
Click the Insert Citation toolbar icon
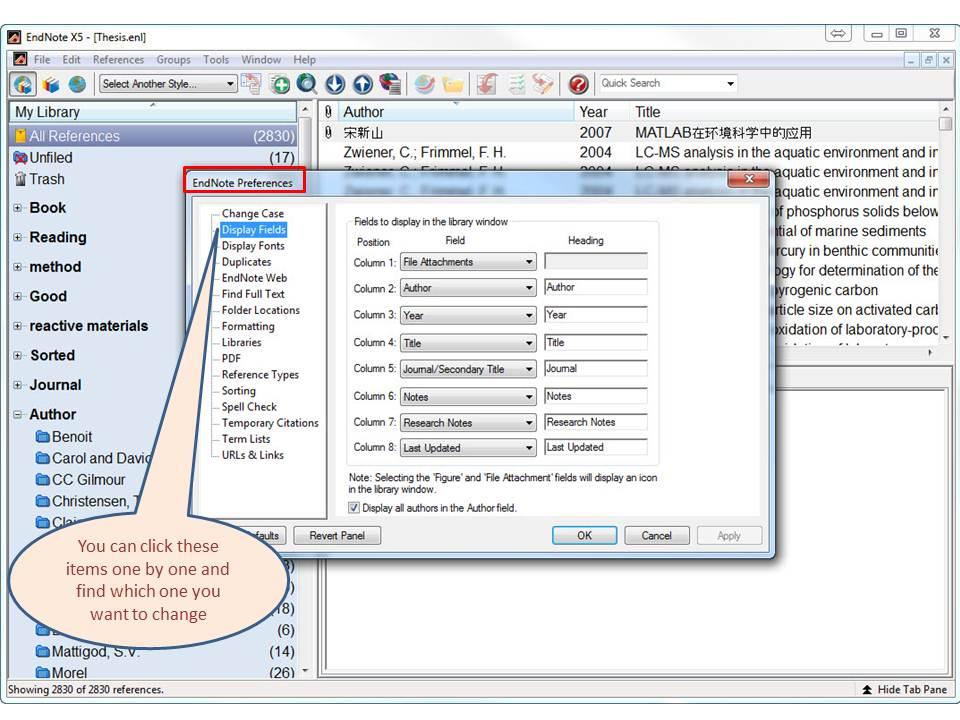coord(487,84)
